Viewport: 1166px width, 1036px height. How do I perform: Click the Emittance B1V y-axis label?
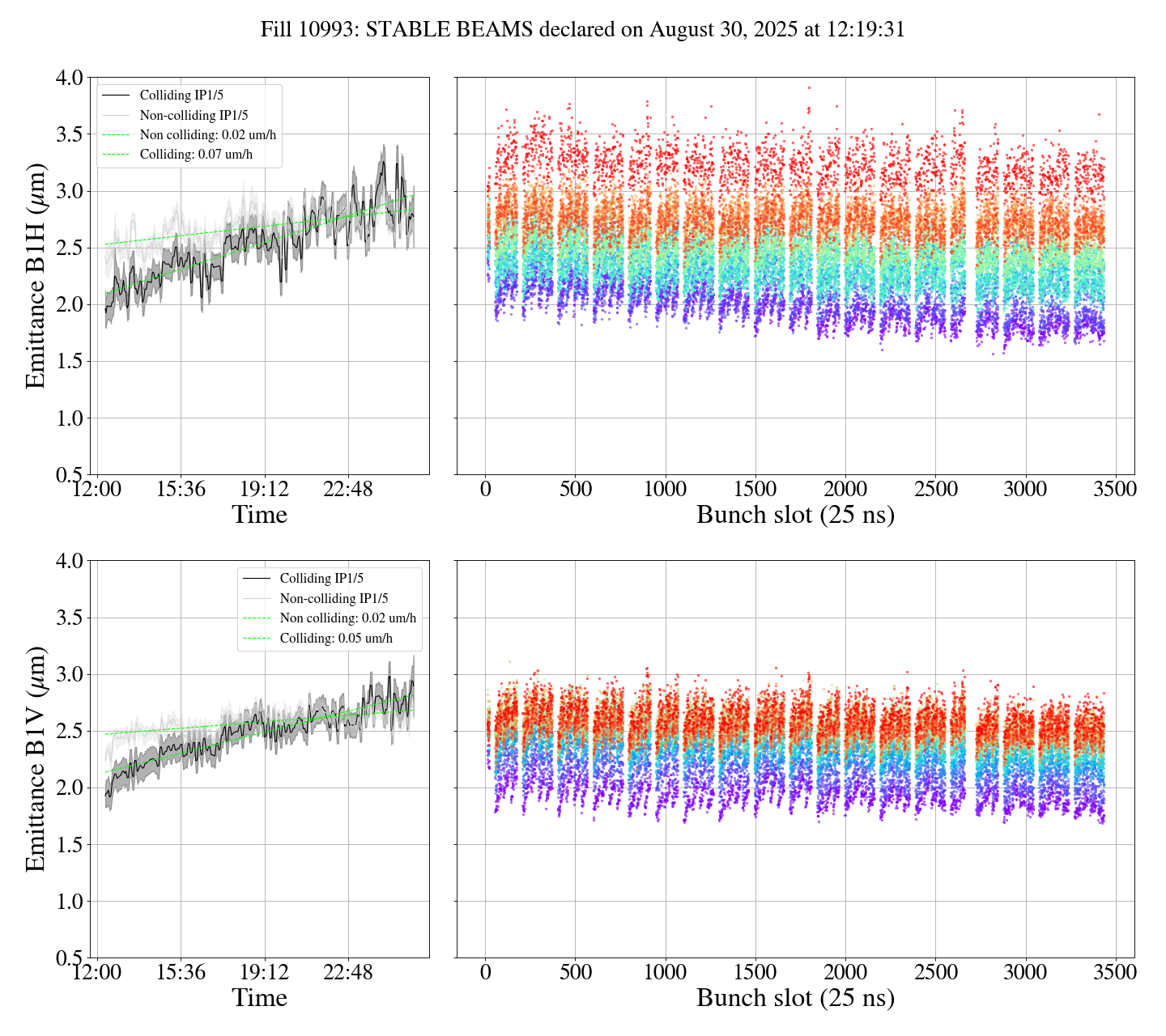[x=36, y=759]
